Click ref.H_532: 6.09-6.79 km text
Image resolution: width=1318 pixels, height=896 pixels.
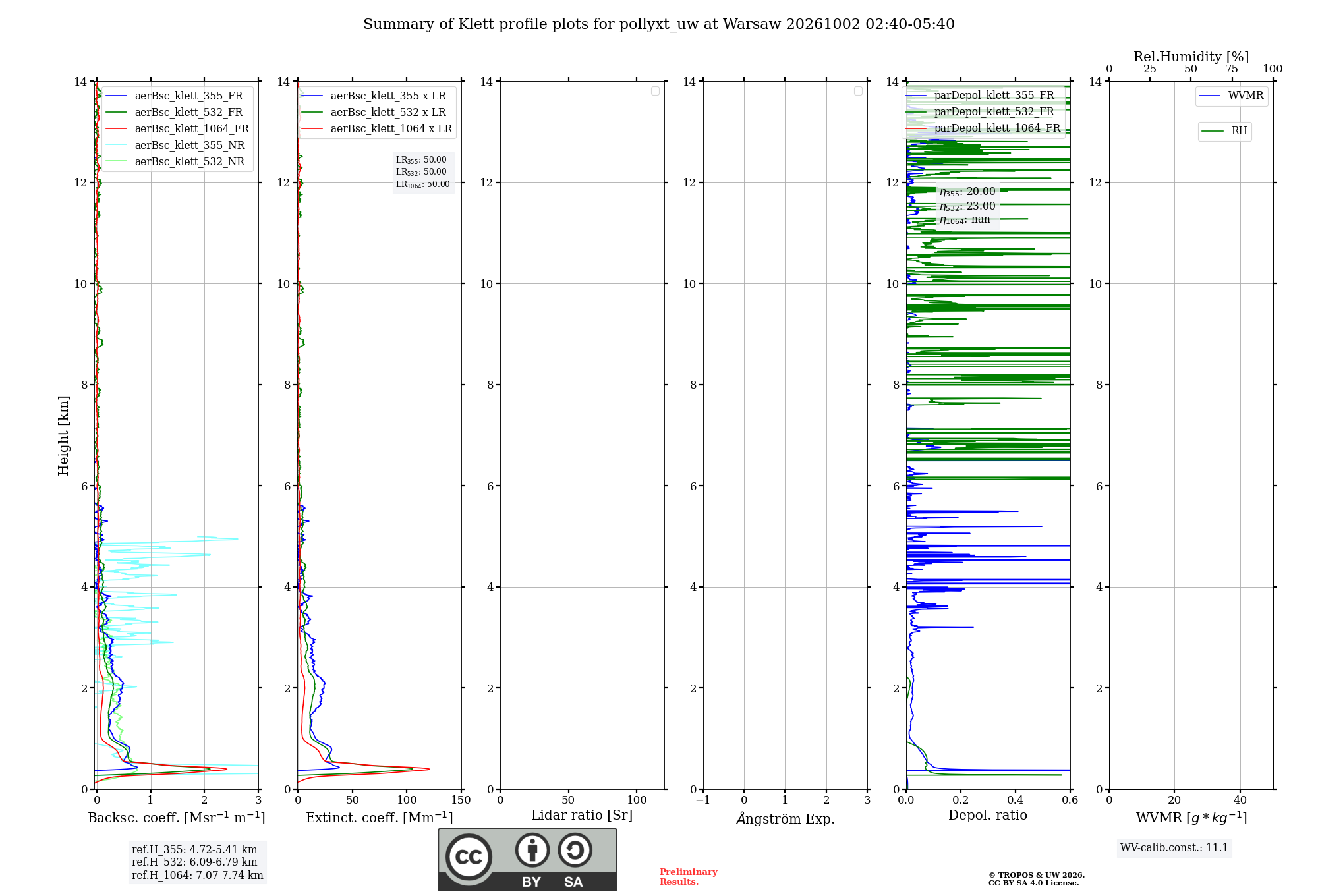(x=194, y=862)
